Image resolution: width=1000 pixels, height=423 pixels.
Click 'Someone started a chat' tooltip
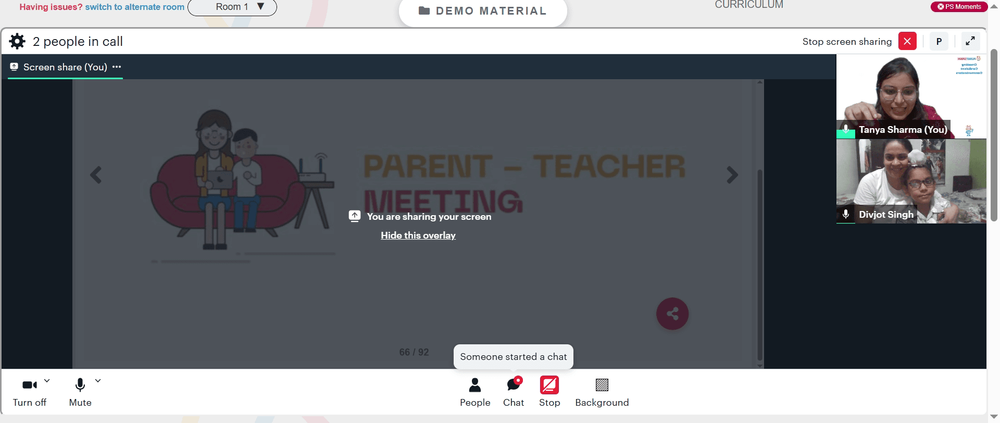click(x=513, y=357)
